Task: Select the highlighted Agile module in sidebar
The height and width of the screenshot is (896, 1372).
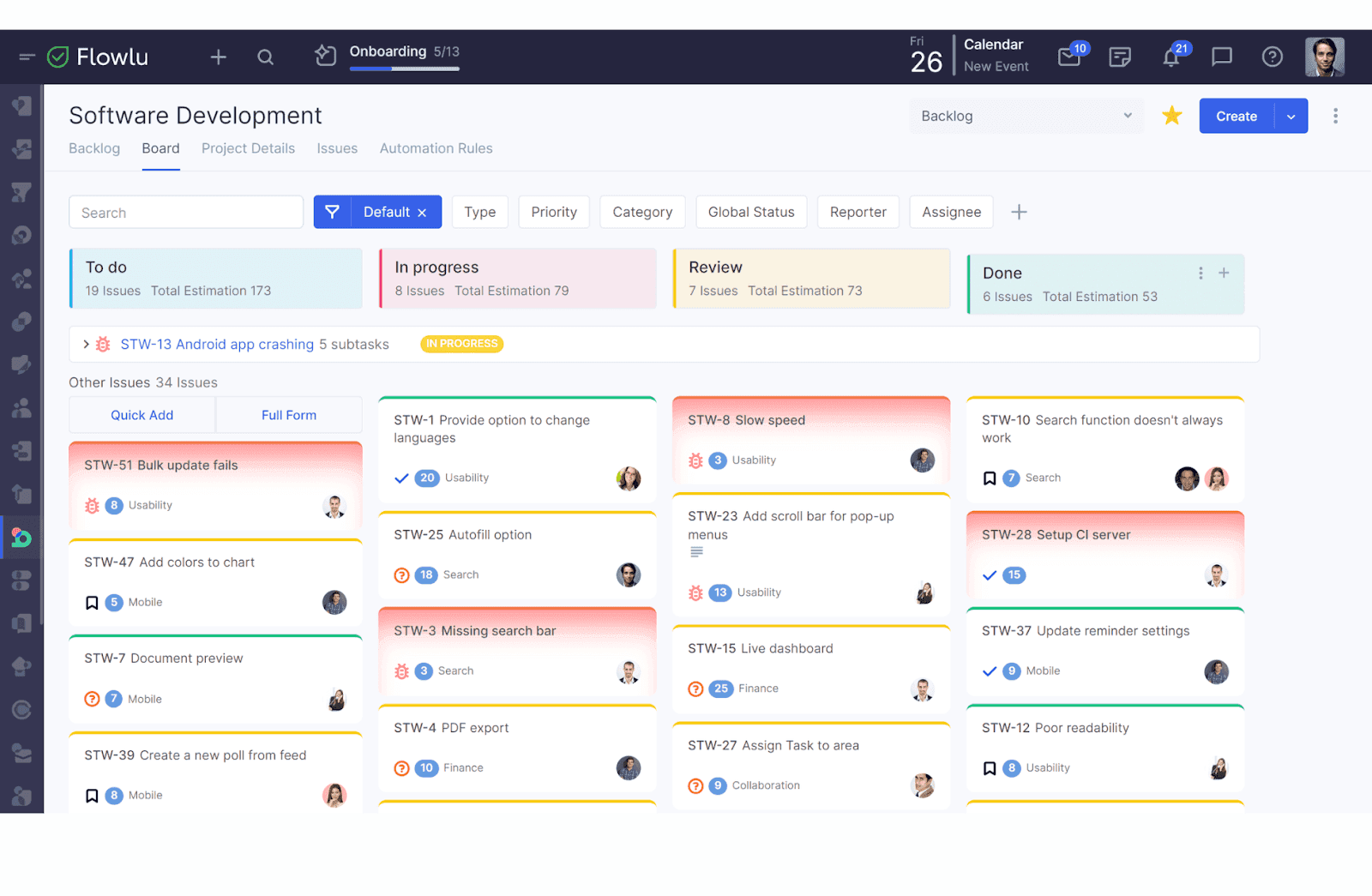Action: coord(21,538)
